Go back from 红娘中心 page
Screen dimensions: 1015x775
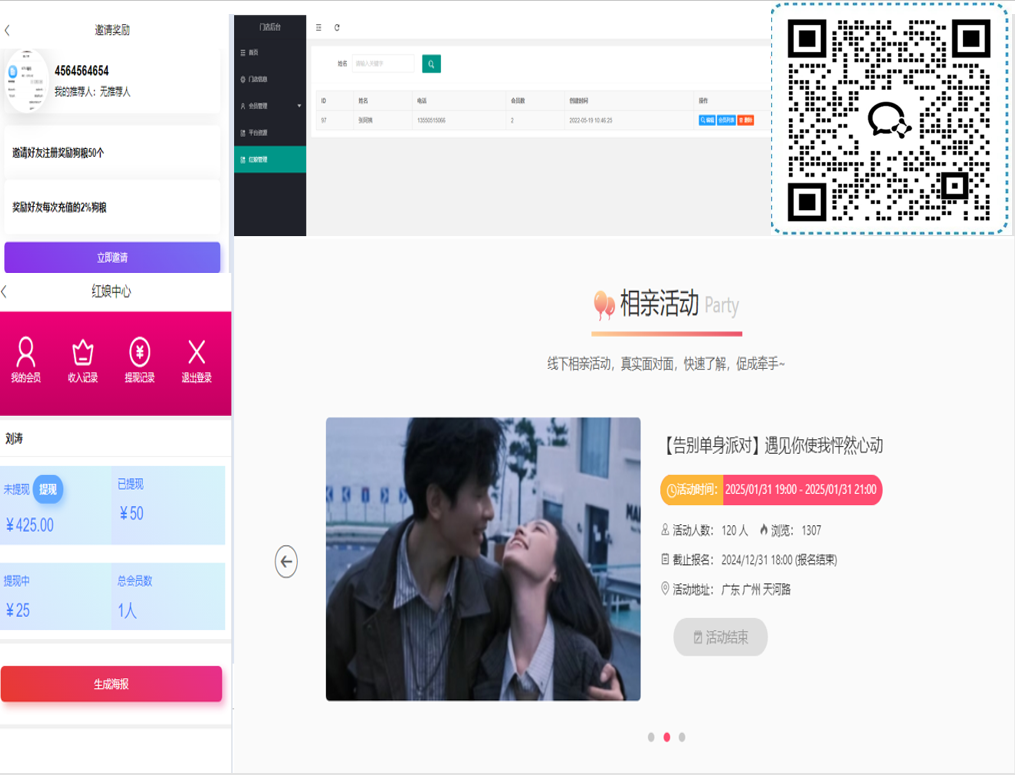tap(5, 292)
